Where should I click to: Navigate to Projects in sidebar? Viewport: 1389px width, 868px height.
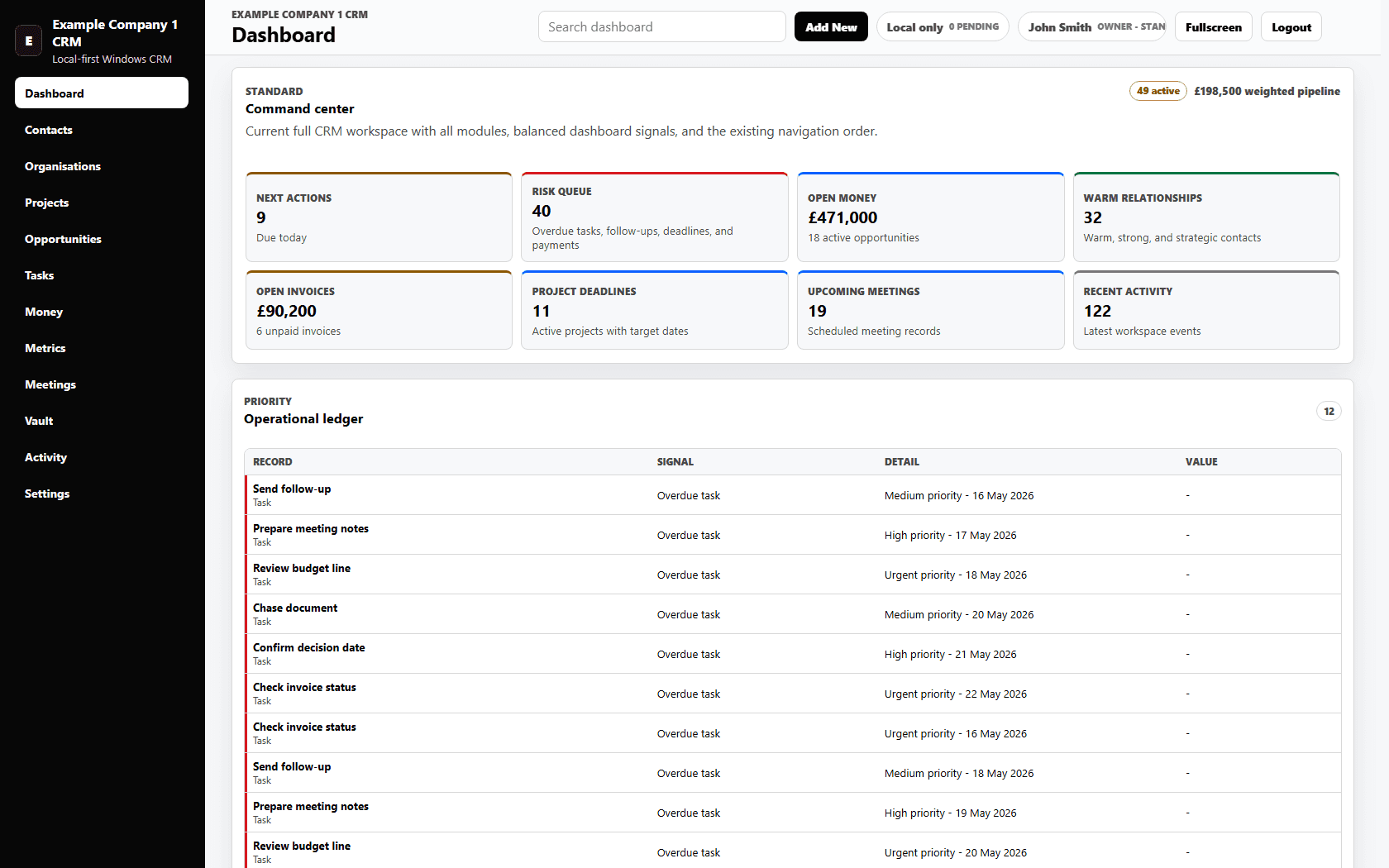tap(102, 203)
